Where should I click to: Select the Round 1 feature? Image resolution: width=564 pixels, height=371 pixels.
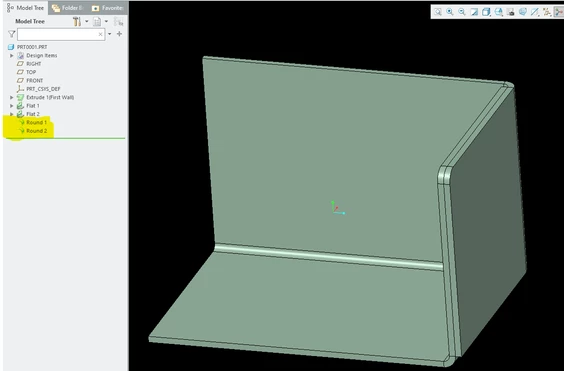(x=32, y=122)
